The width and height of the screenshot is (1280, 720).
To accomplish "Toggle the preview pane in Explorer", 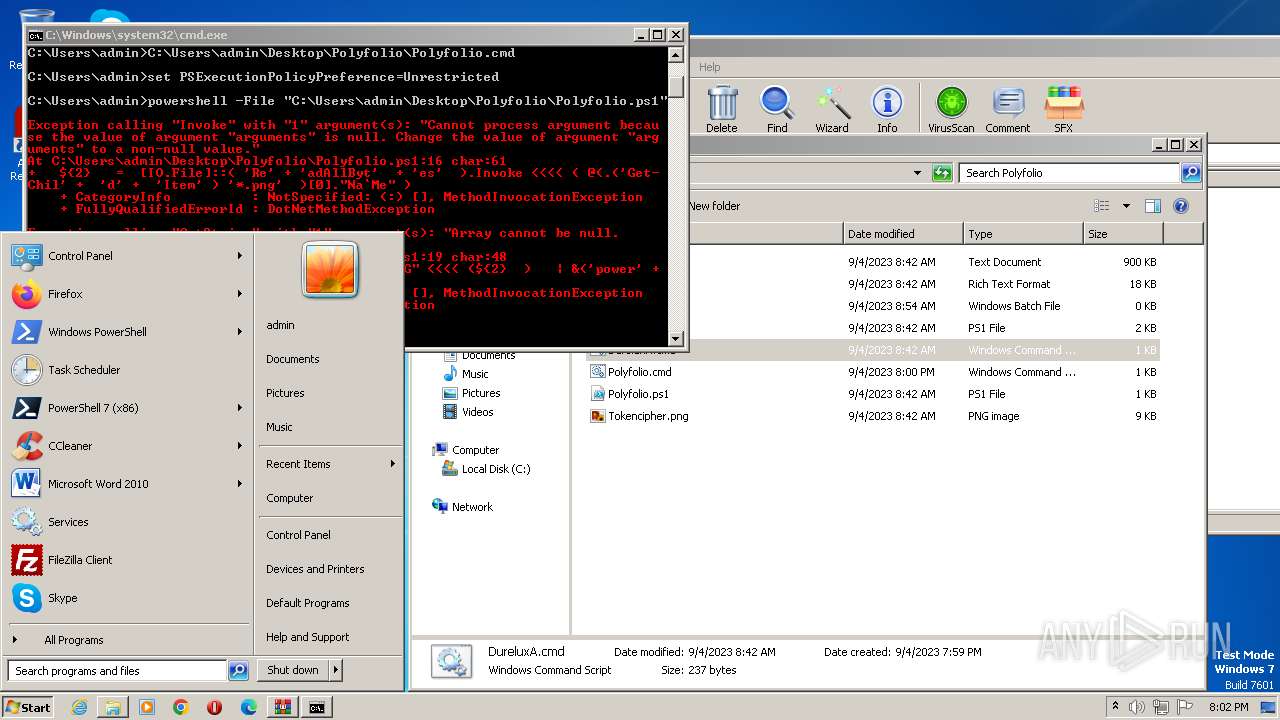I will tap(1153, 206).
